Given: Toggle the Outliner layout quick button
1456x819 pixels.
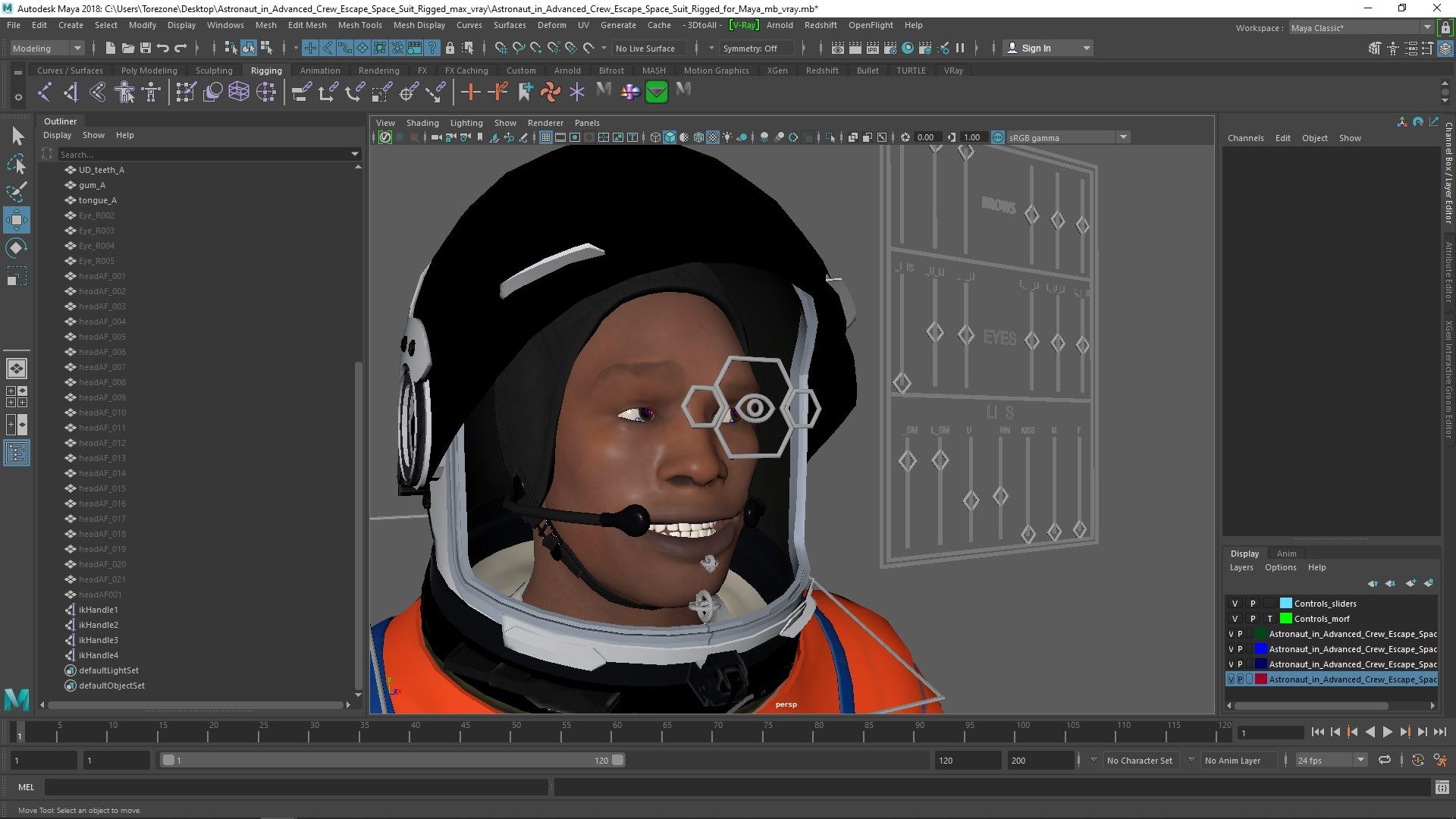Looking at the screenshot, I should (x=17, y=453).
